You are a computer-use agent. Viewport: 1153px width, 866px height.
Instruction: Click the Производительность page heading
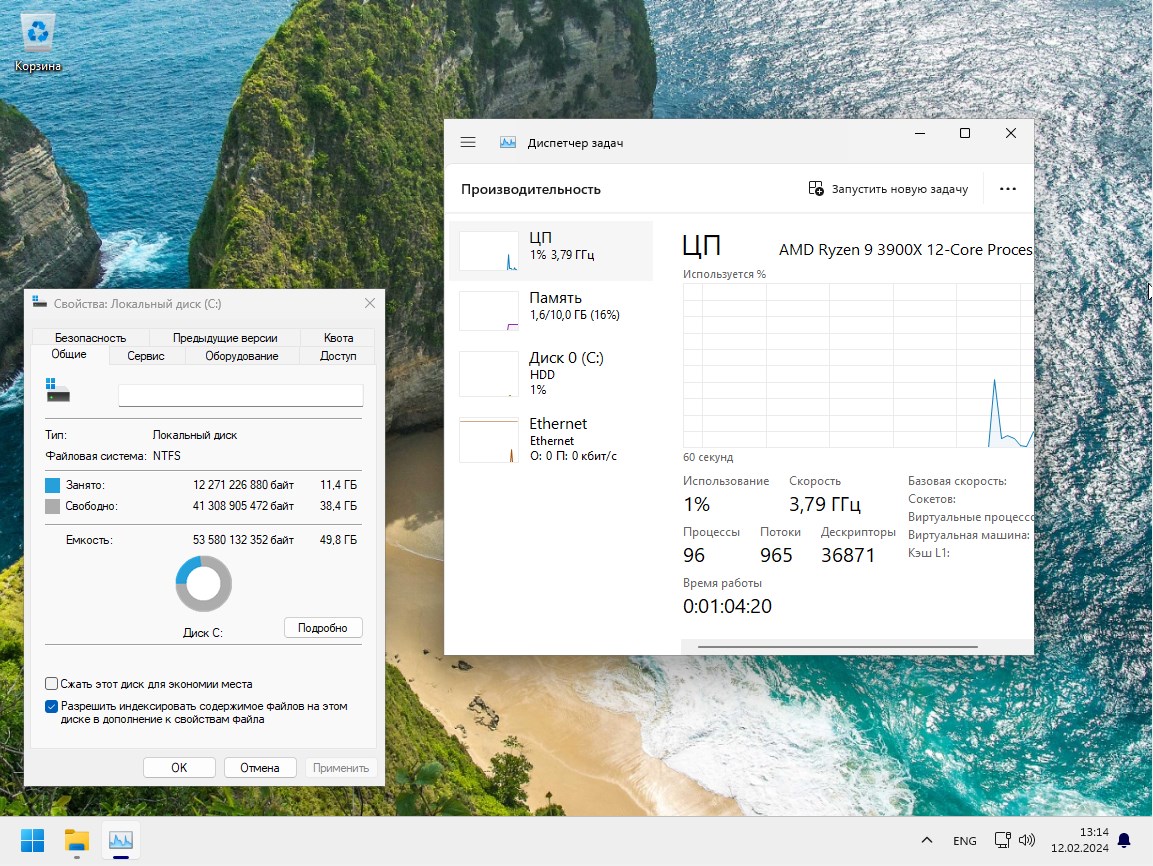click(x=531, y=190)
